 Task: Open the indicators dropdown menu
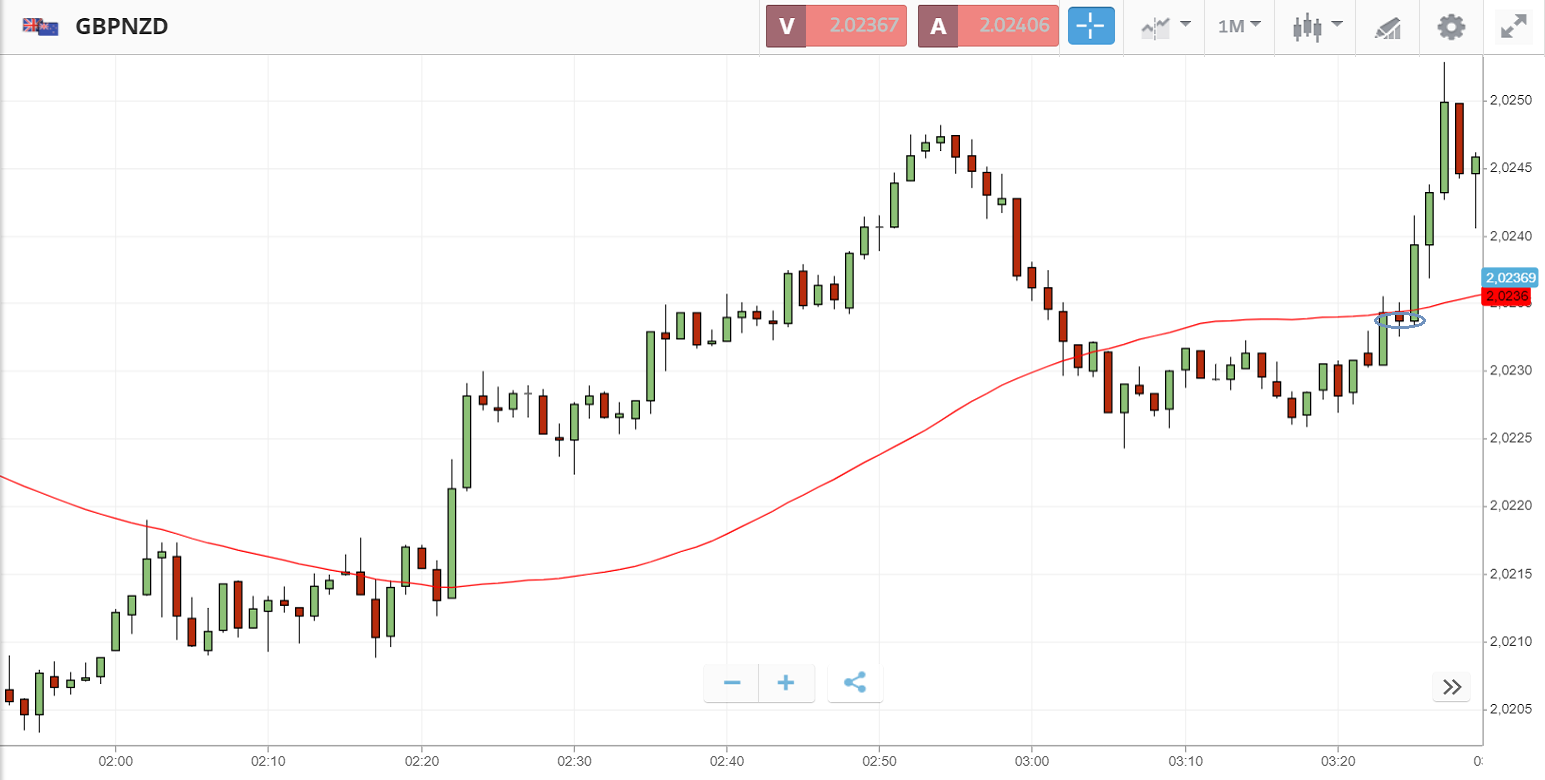(1165, 26)
